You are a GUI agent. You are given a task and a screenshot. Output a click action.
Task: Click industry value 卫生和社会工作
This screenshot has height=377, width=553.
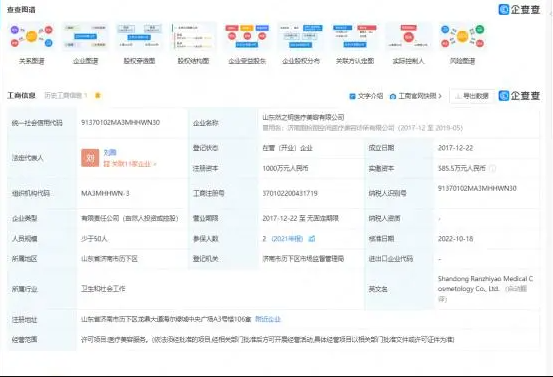pyautogui.click(x=103, y=289)
